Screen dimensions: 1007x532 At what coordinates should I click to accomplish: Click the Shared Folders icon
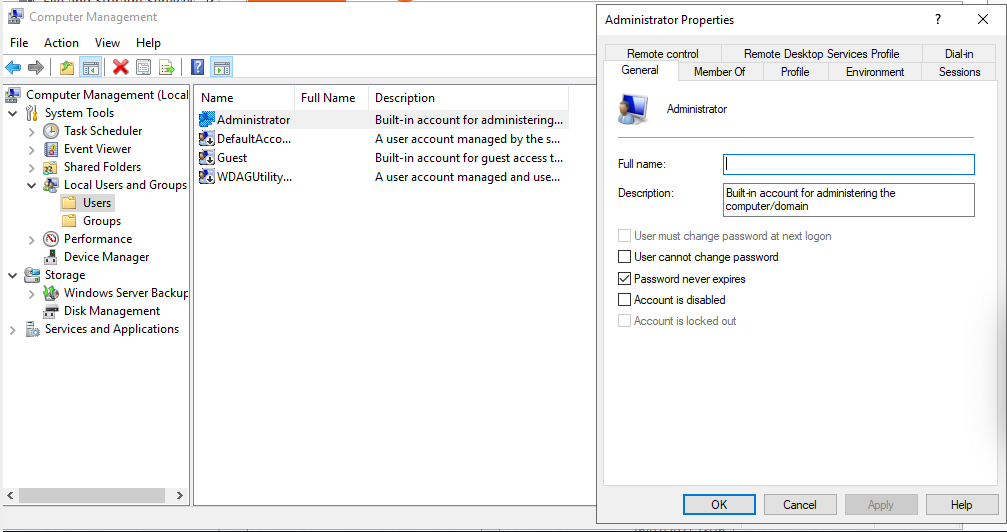[51, 167]
